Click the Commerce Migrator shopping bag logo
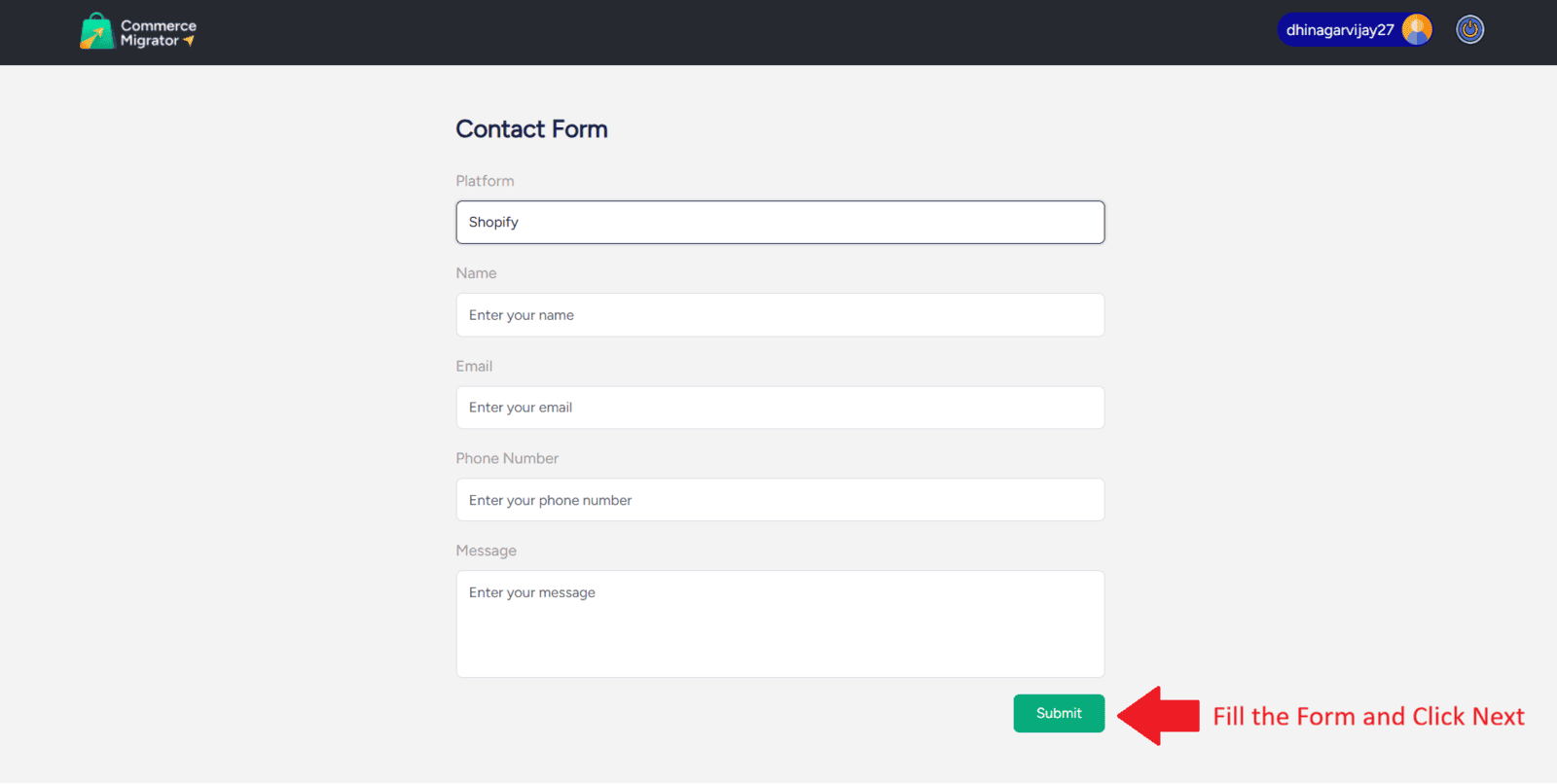Image resolution: width=1557 pixels, height=784 pixels. (x=96, y=31)
